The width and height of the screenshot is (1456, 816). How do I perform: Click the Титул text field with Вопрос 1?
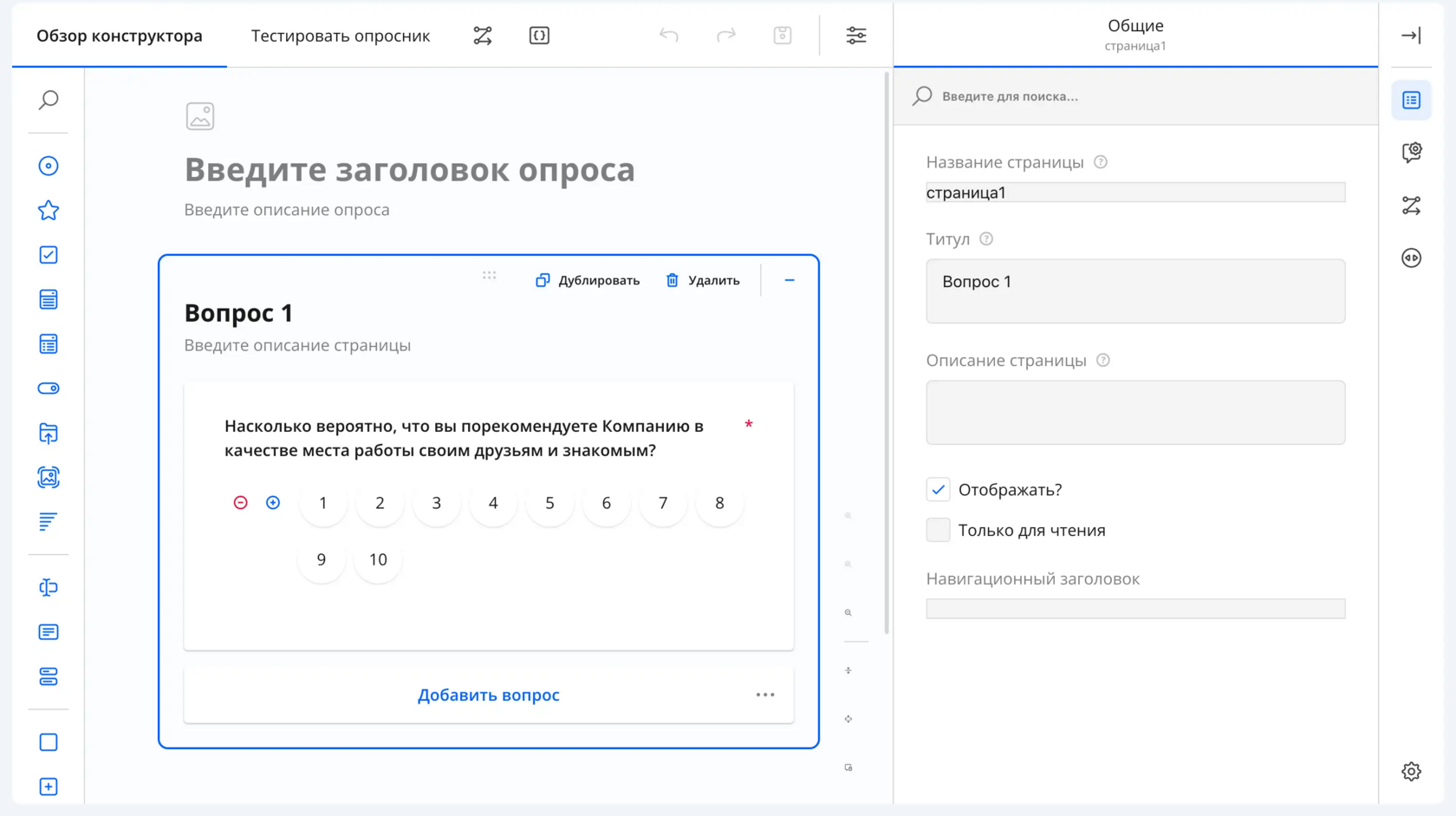[1135, 291]
